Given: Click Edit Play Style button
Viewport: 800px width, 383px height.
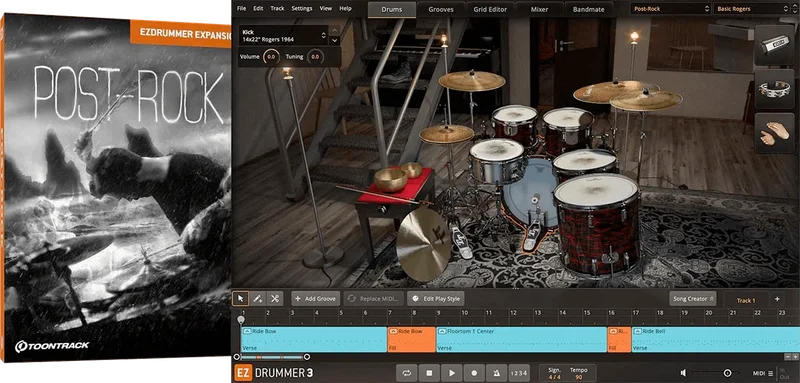Looking at the screenshot, I should point(436,299).
